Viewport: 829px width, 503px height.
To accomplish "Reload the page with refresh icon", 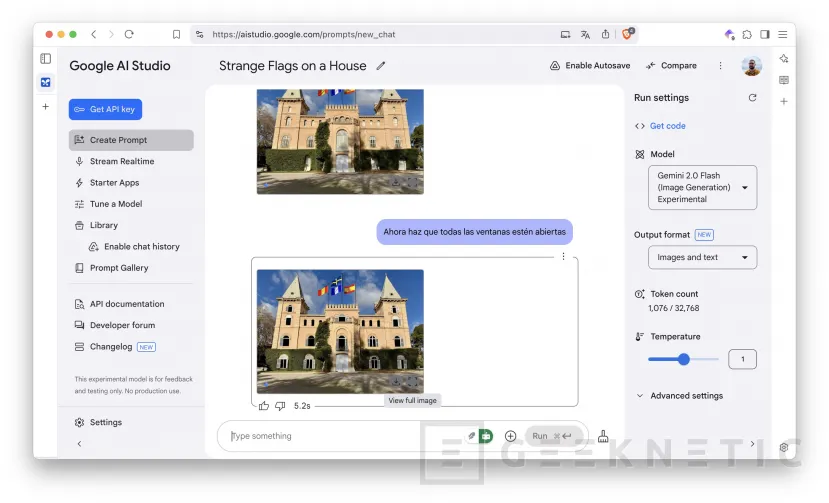I will click(129, 34).
